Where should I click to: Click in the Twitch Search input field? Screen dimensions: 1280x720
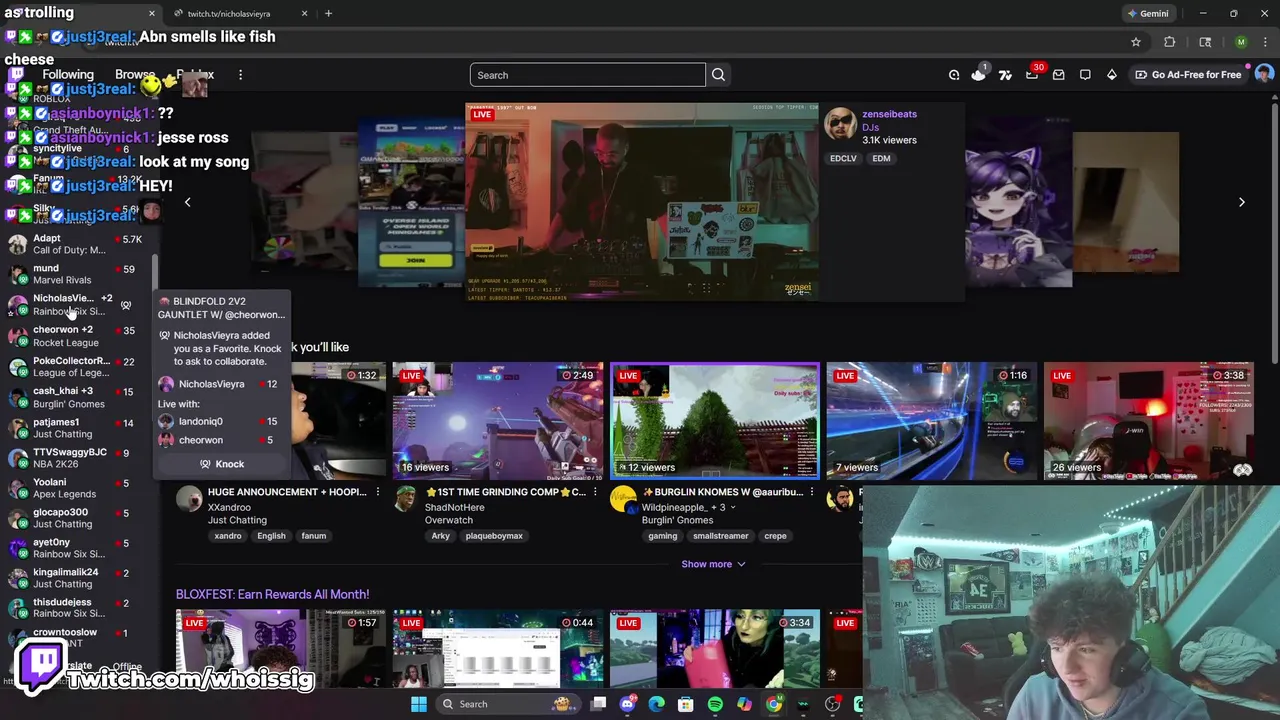[588, 75]
